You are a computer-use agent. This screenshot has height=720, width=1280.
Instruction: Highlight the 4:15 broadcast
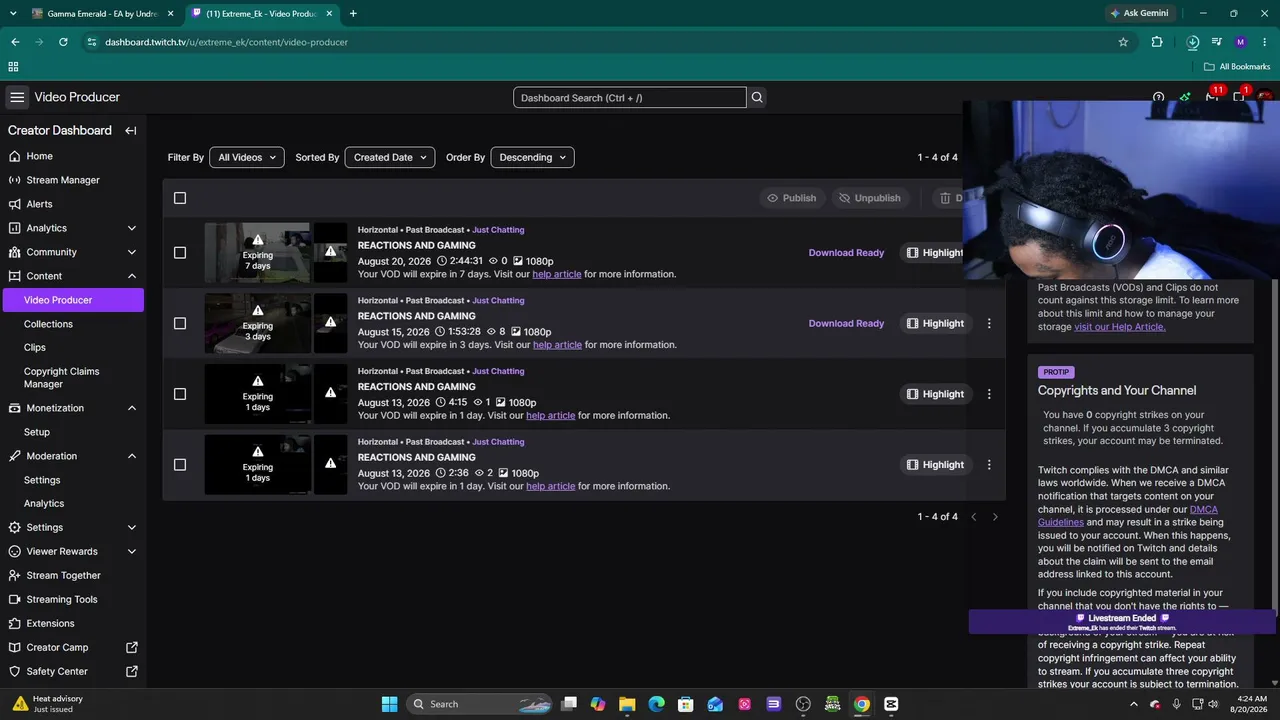pyautogui.click(x=935, y=394)
